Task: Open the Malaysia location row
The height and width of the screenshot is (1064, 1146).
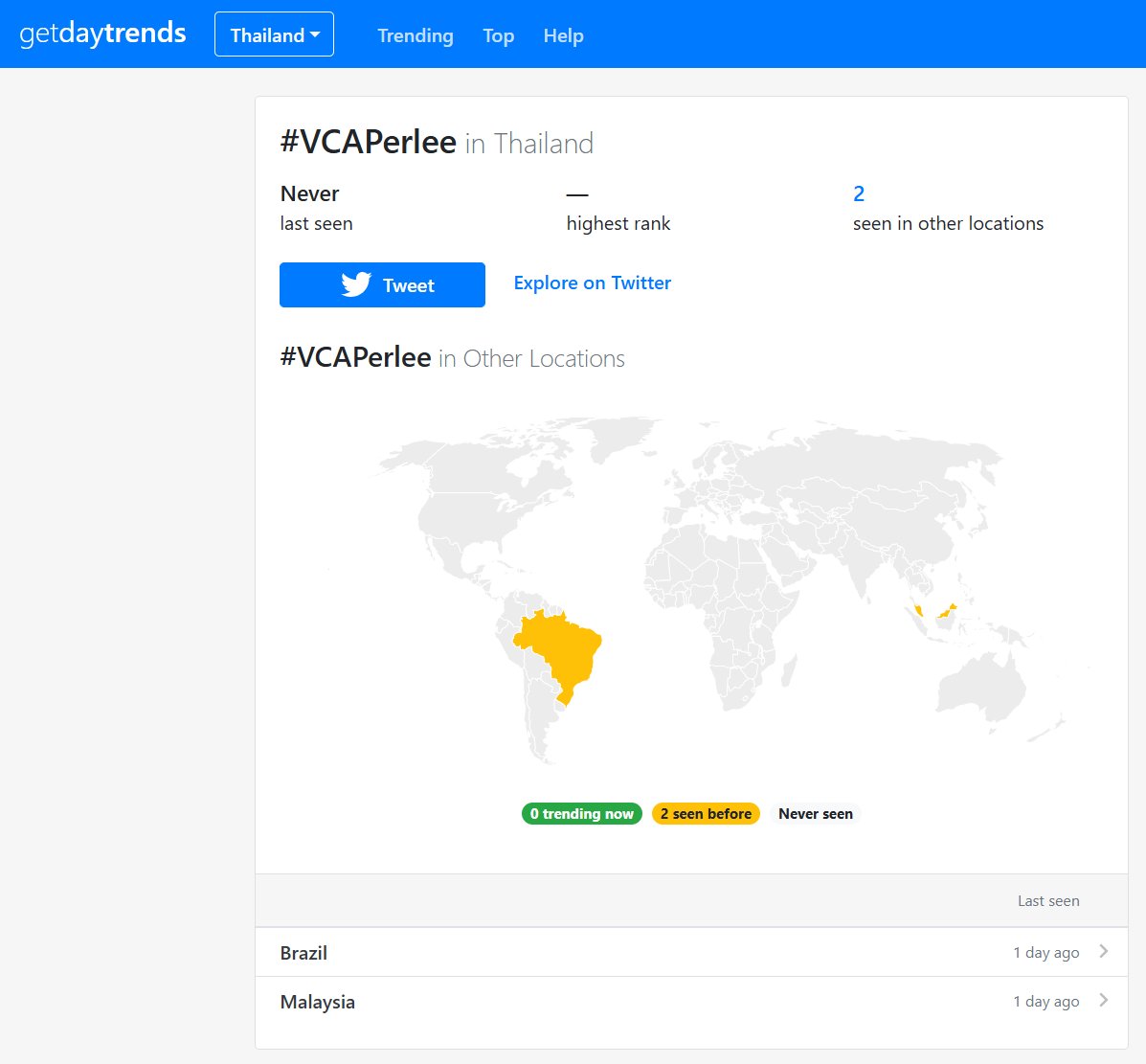Action: [x=691, y=1001]
